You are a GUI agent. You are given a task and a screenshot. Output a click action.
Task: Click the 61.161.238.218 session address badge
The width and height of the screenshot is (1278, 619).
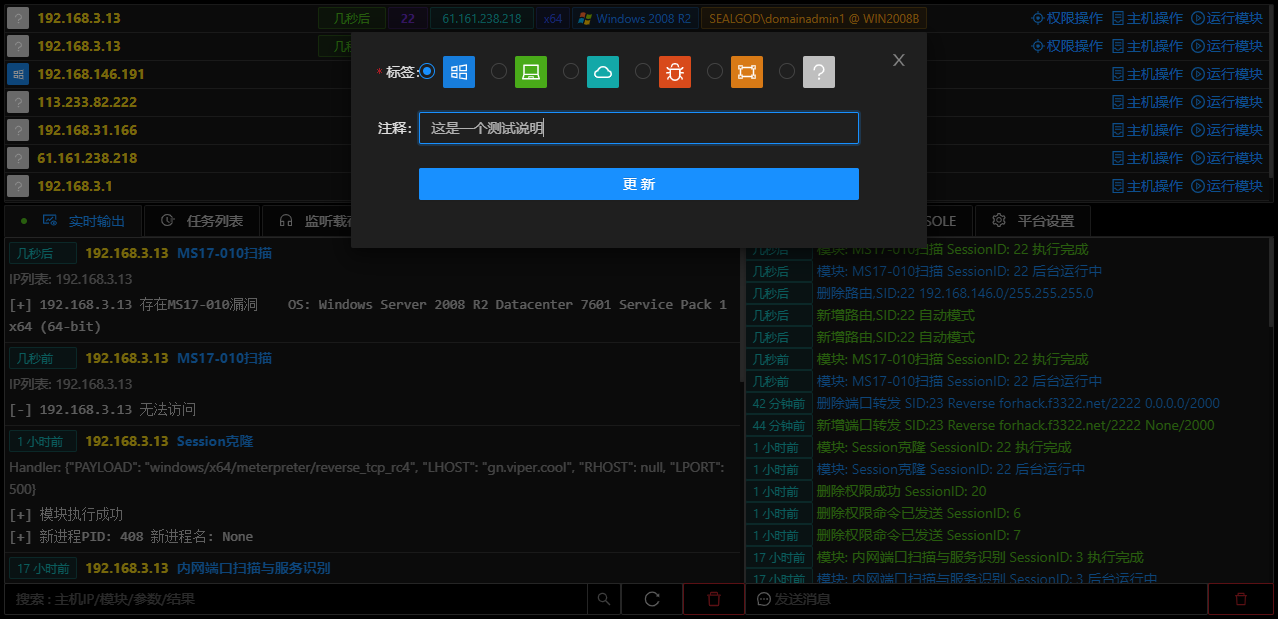pyautogui.click(x=482, y=18)
